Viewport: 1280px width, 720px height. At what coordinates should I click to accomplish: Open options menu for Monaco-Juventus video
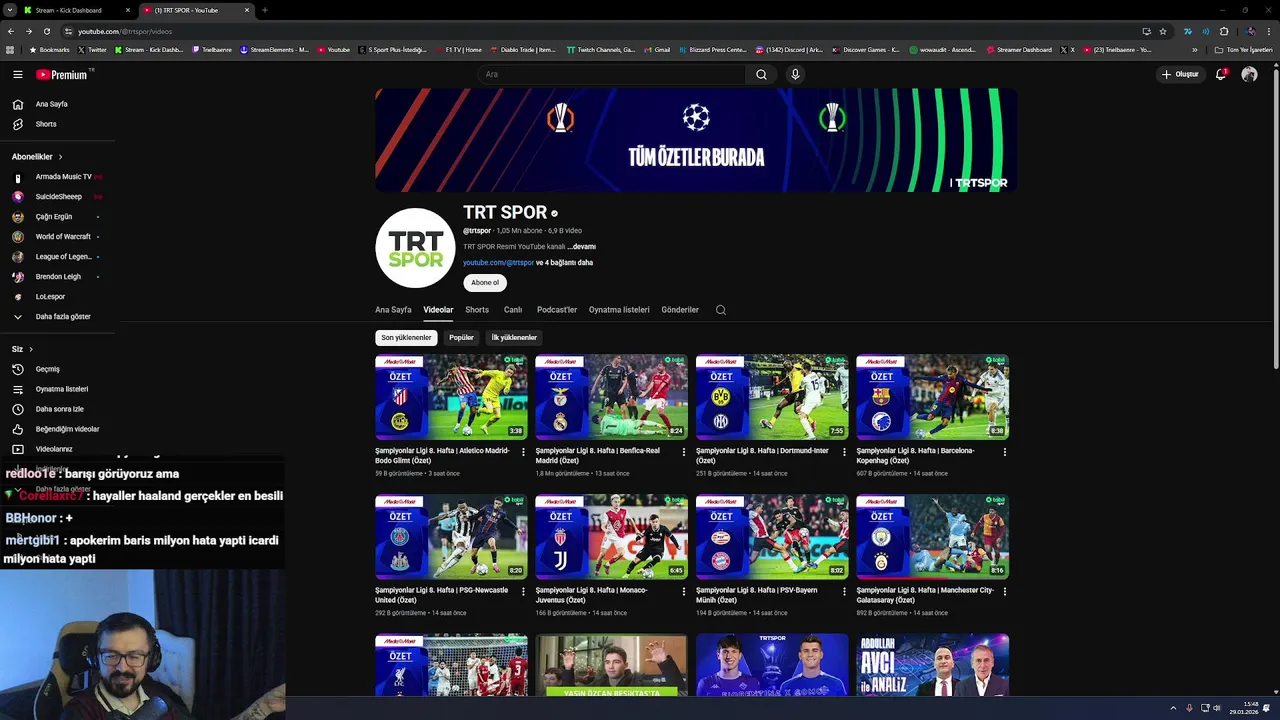pos(684,592)
